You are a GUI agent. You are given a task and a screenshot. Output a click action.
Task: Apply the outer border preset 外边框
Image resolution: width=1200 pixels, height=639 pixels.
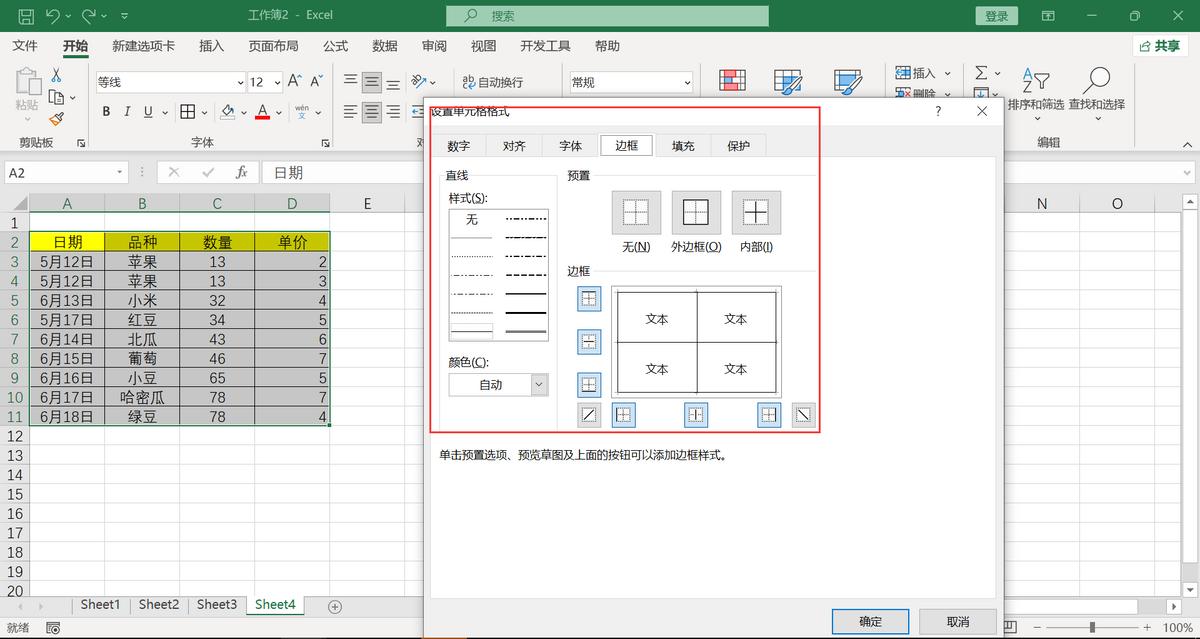(695, 212)
